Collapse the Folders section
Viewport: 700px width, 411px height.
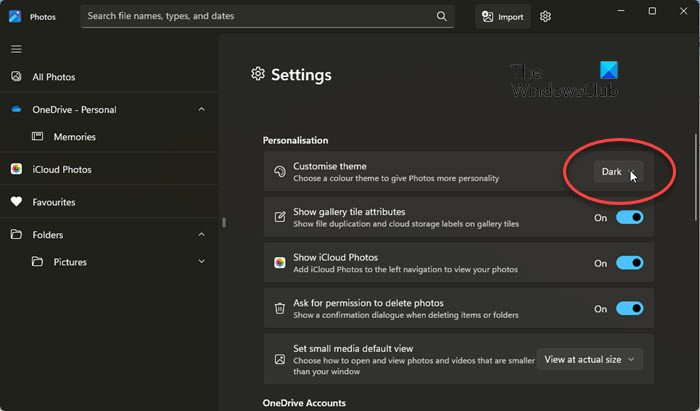(x=201, y=235)
